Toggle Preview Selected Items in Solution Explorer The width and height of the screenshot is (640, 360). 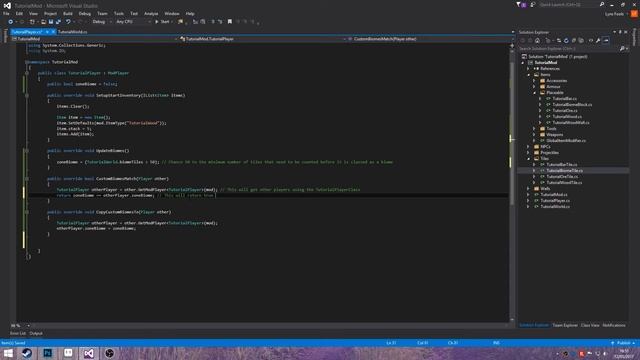pyautogui.click(x=606, y=40)
